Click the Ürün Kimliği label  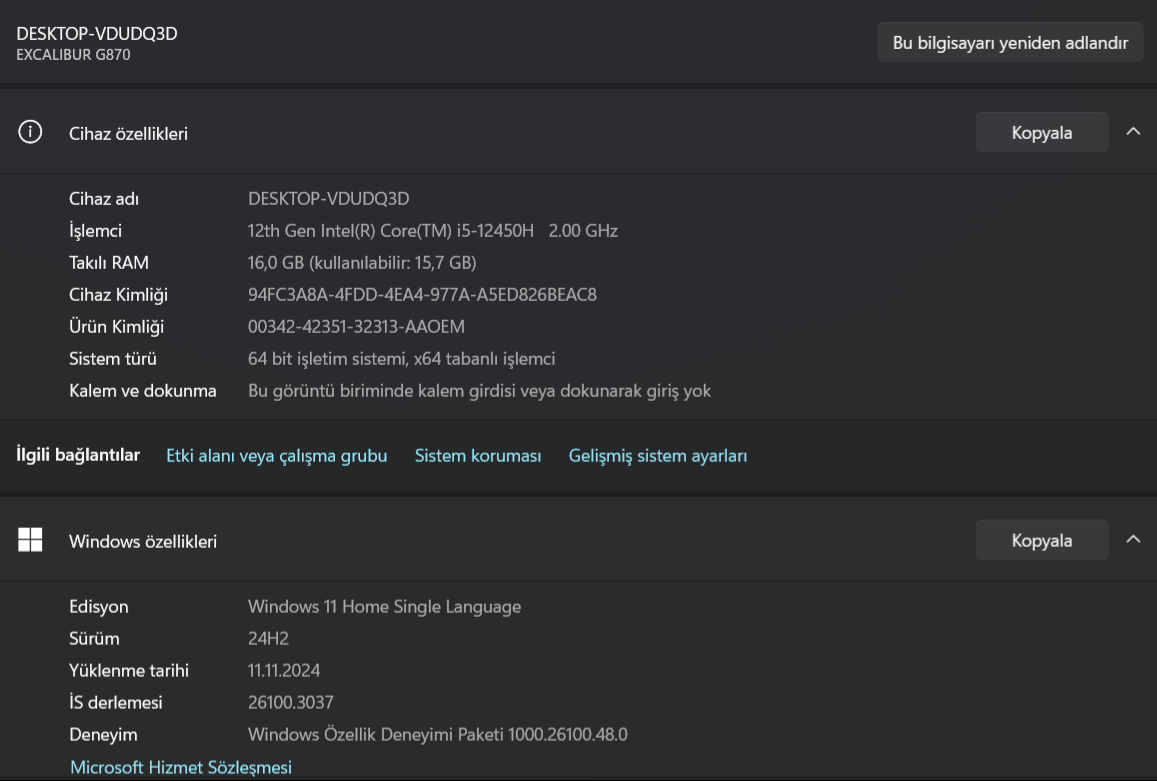point(117,327)
